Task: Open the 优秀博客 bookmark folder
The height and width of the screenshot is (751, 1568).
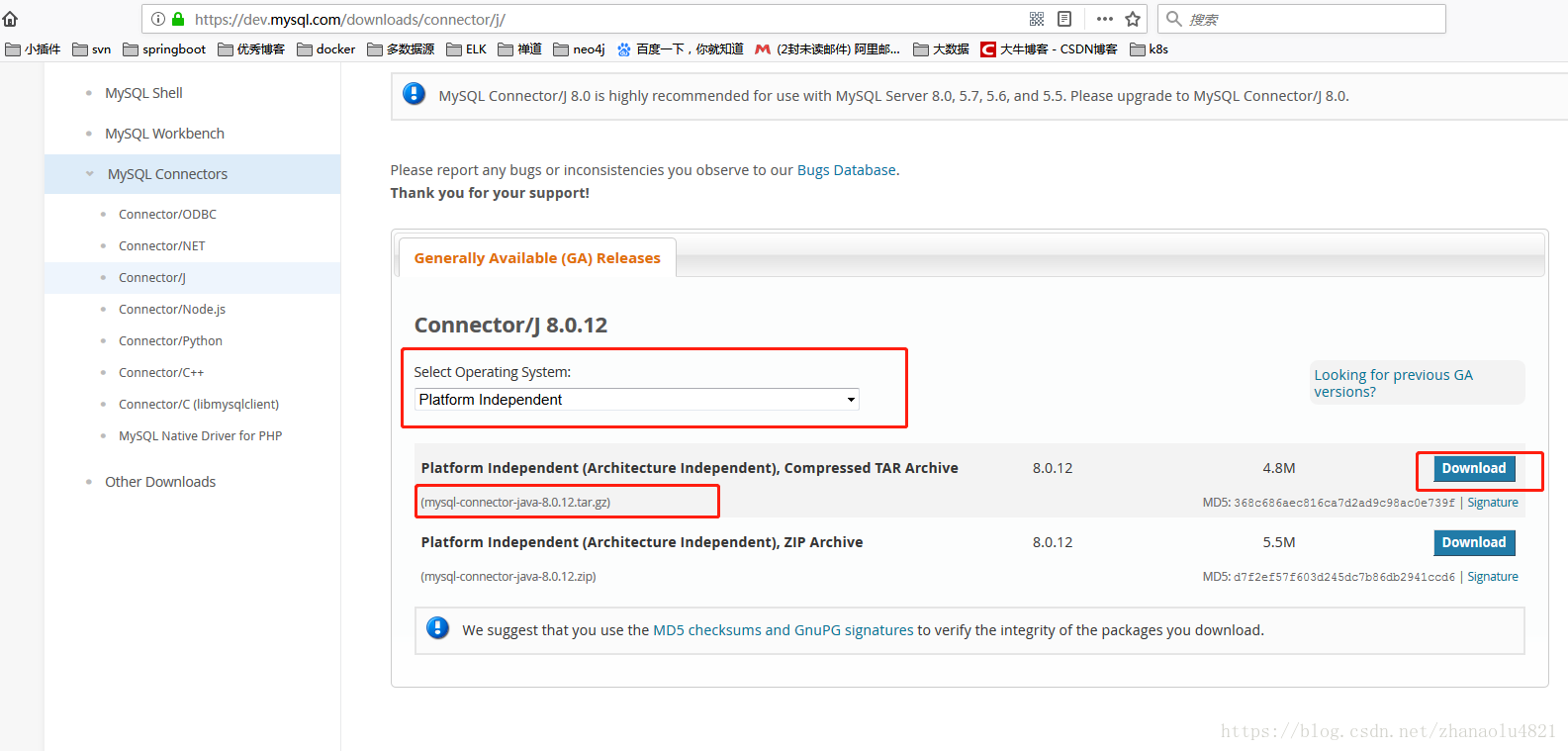Action: (x=251, y=49)
